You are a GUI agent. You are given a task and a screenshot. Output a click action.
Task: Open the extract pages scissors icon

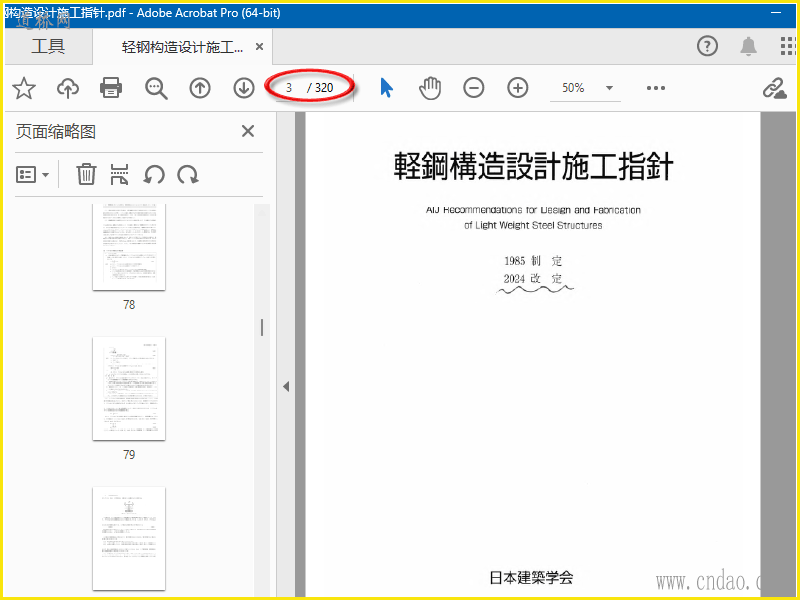coord(119,174)
